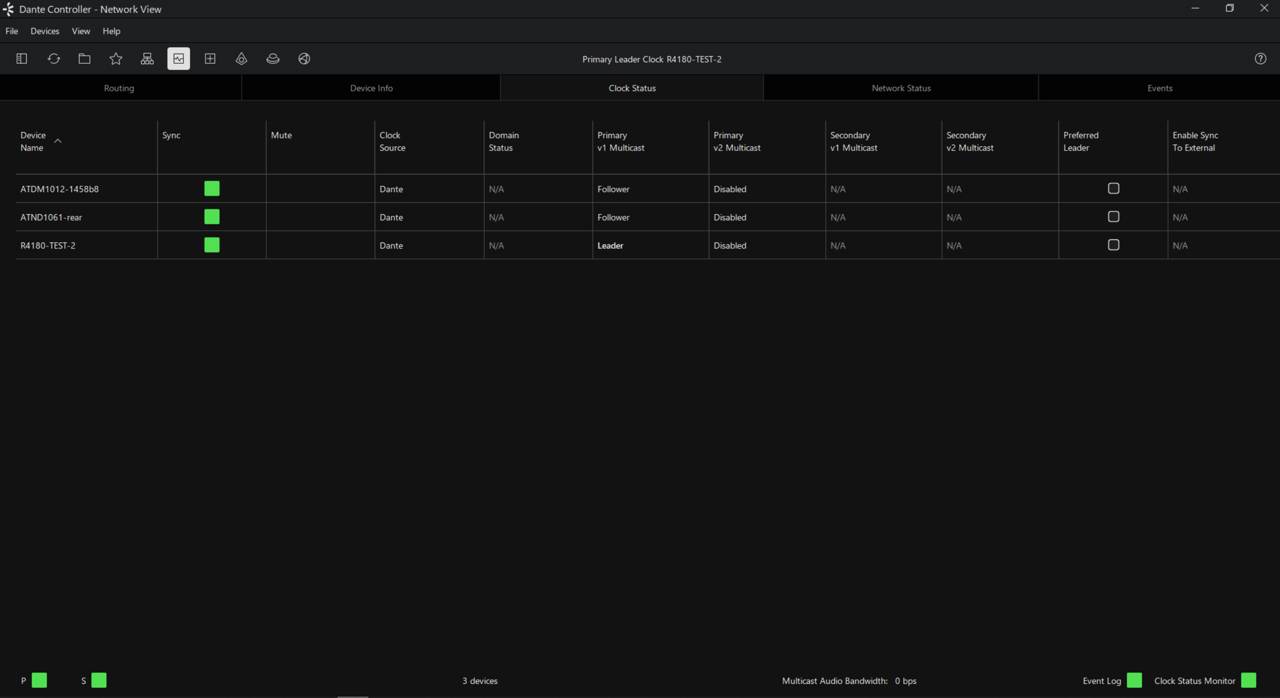Screen dimensions: 1280x698
Task: Click the square plus icon in toolbar
Action: point(210,59)
